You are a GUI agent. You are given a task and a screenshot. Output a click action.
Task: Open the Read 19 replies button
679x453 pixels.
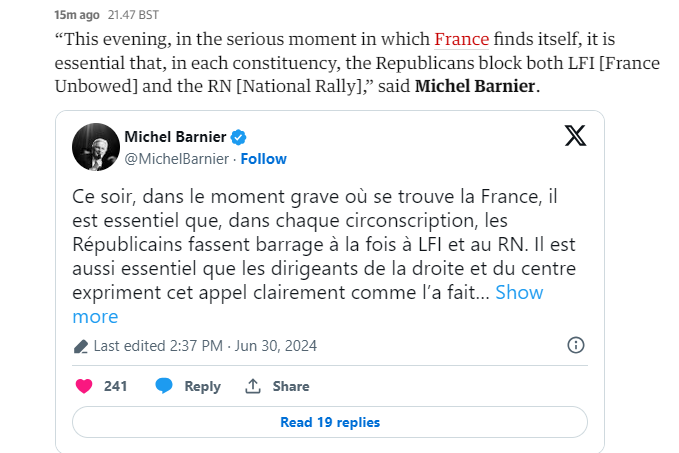(x=330, y=422)
